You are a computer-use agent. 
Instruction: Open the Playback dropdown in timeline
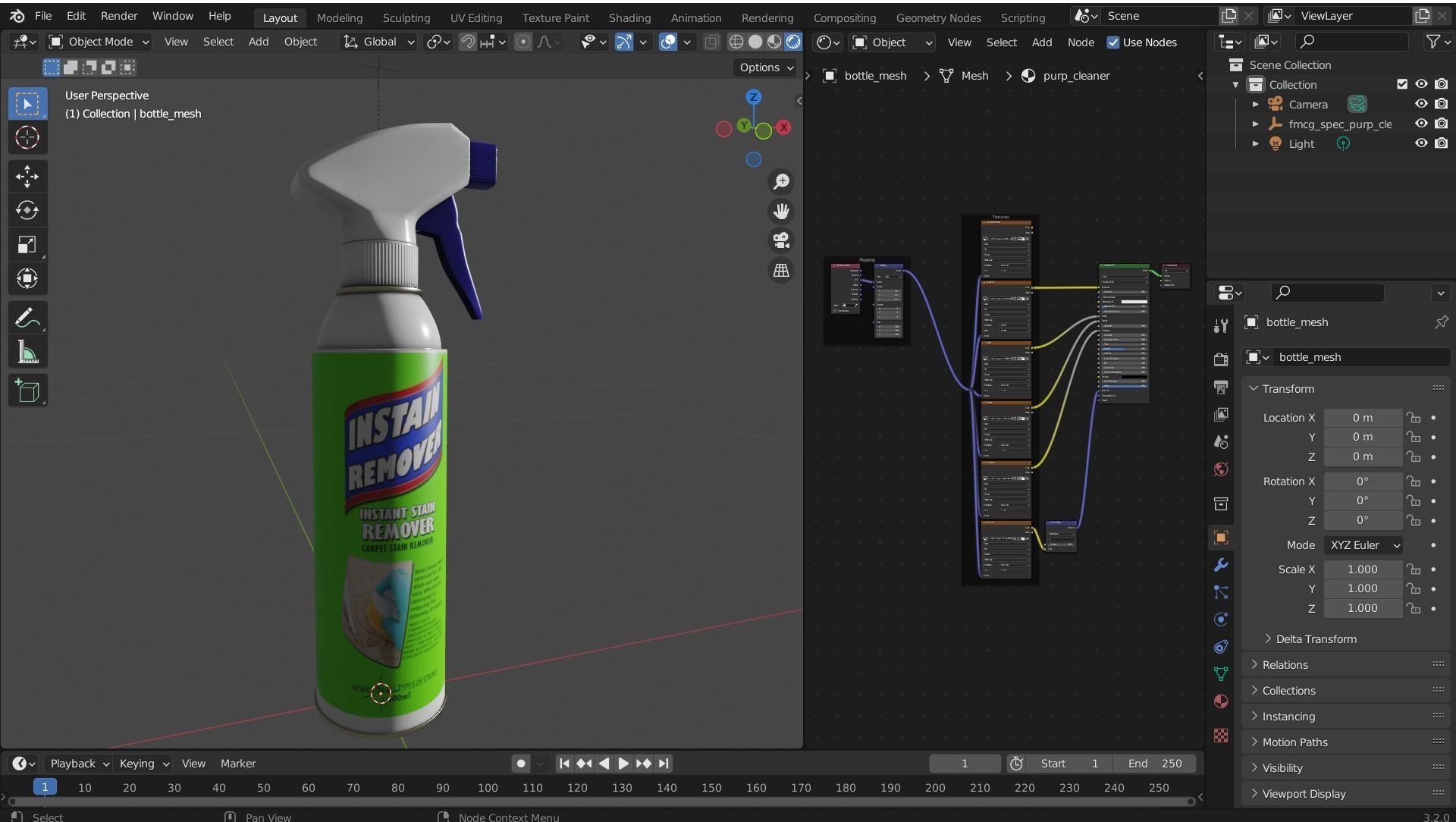point(79,764)
